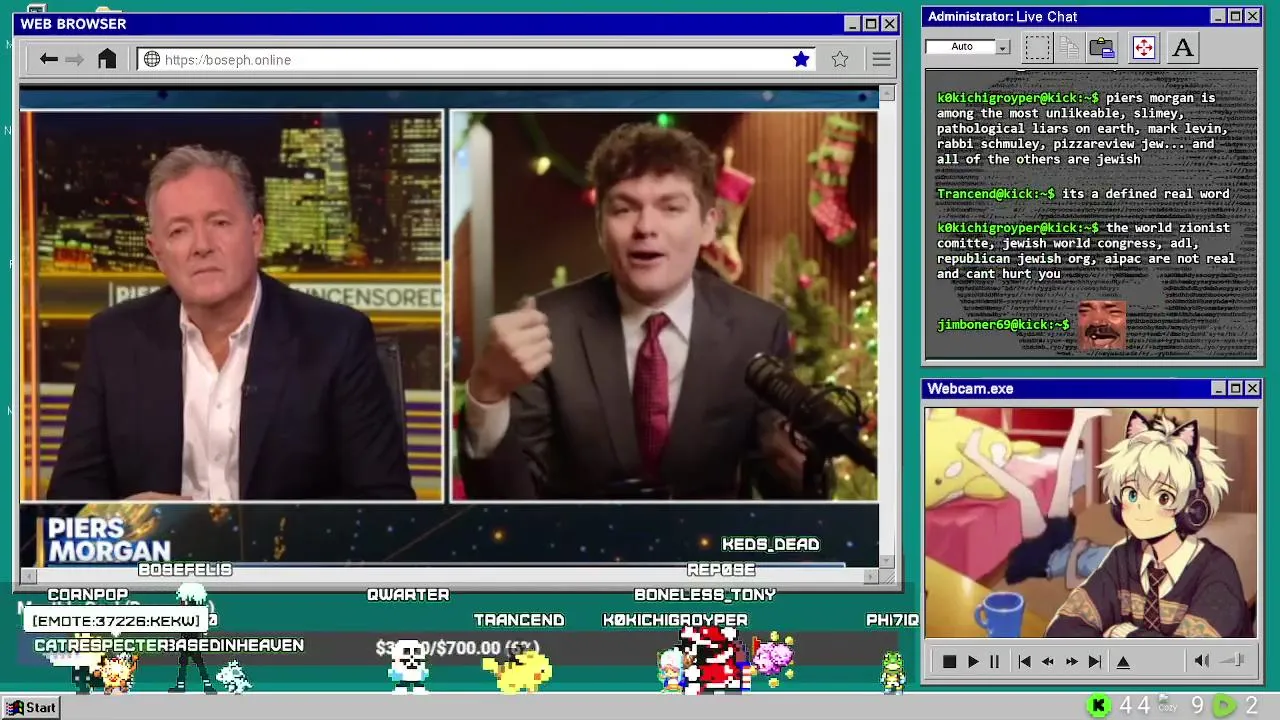Click the eject button in Webcam.exe

1123,661
